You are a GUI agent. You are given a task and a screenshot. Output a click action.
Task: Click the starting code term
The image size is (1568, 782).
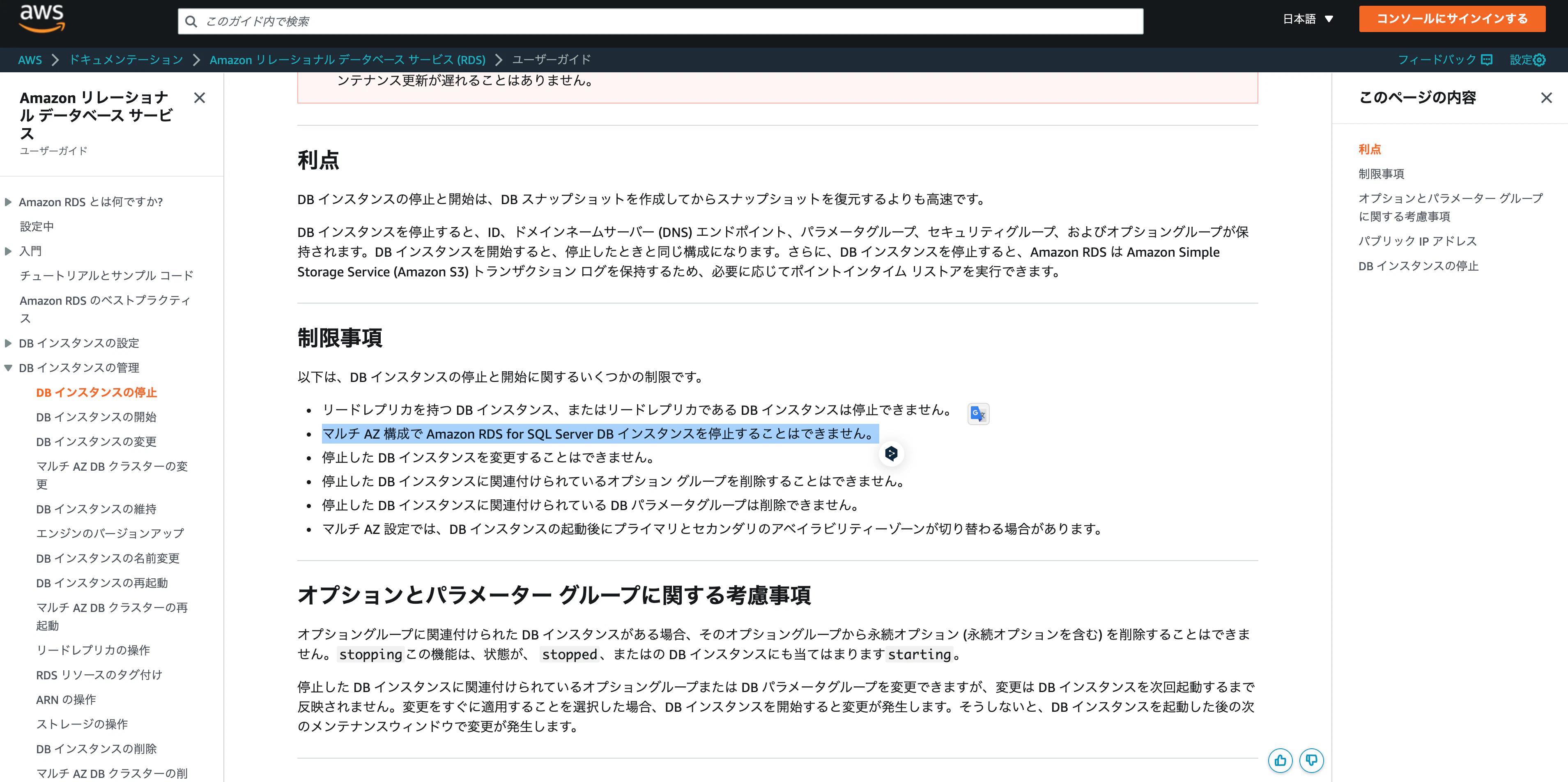(x=919, y=655)
